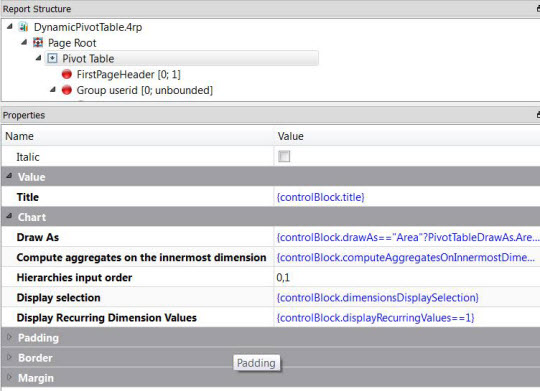Screen dimensions: 540x391
Task: Select the Italic property name
Action: point(28,157)
